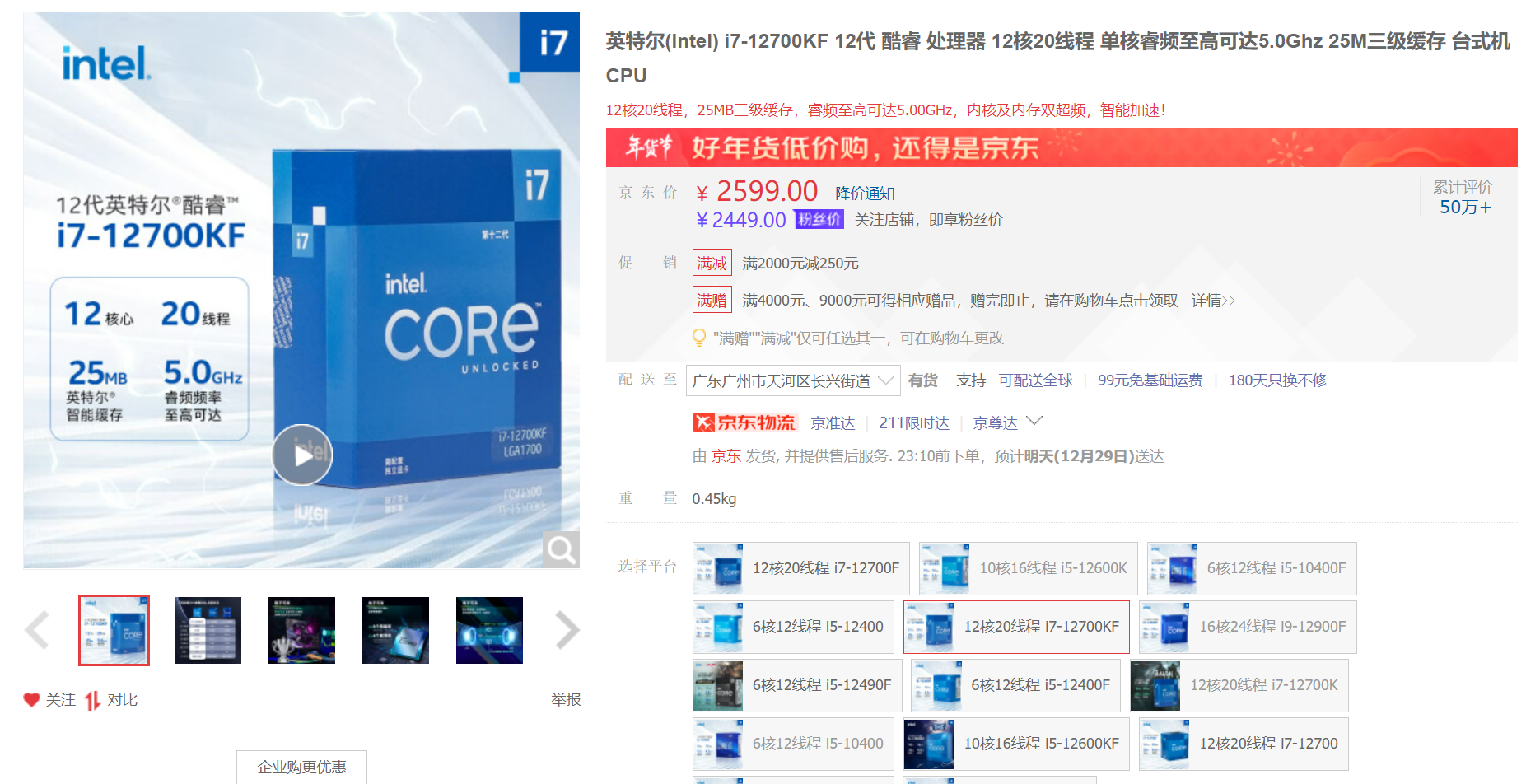Click the product title text
This screenshot has width=1526, height=784.
click(1058, 58)
